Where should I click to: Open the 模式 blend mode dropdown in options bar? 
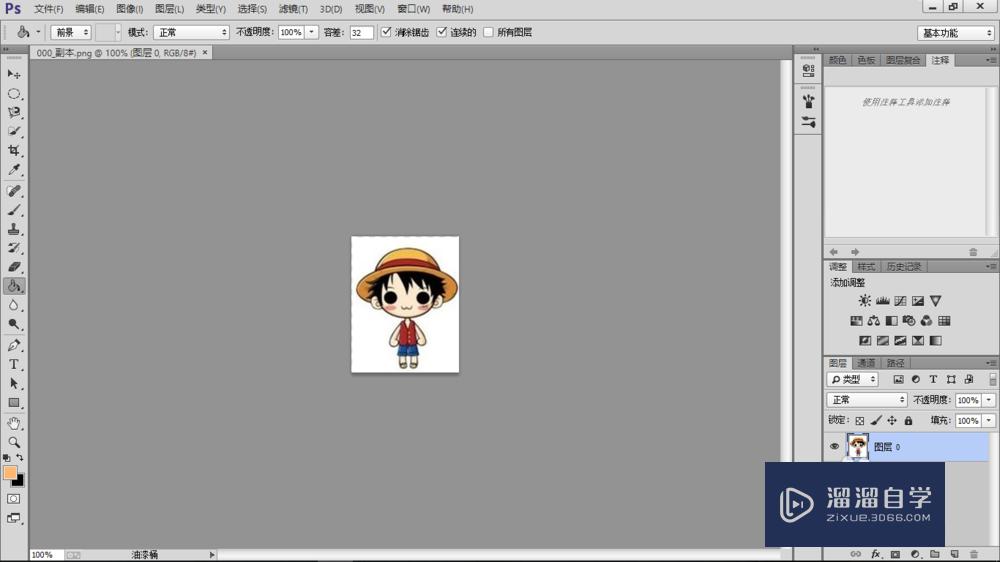(191, 32)
